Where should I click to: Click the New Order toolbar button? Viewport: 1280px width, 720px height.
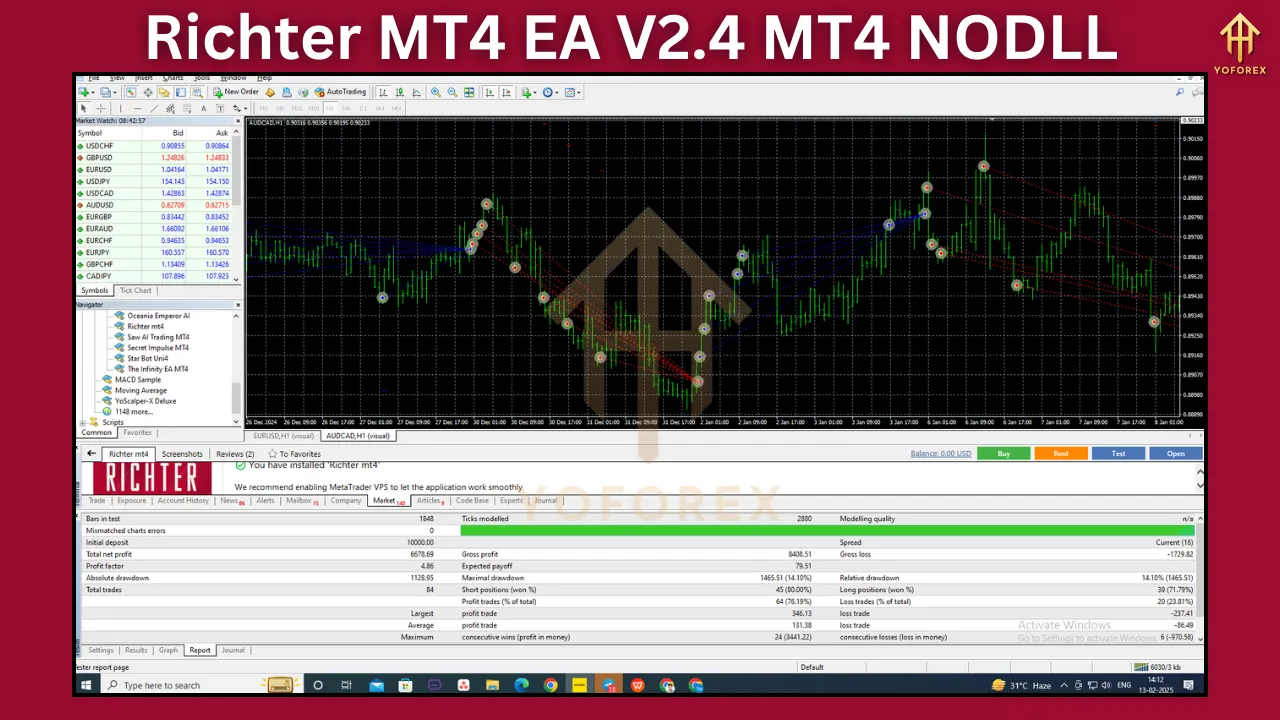tap(236, 92)
